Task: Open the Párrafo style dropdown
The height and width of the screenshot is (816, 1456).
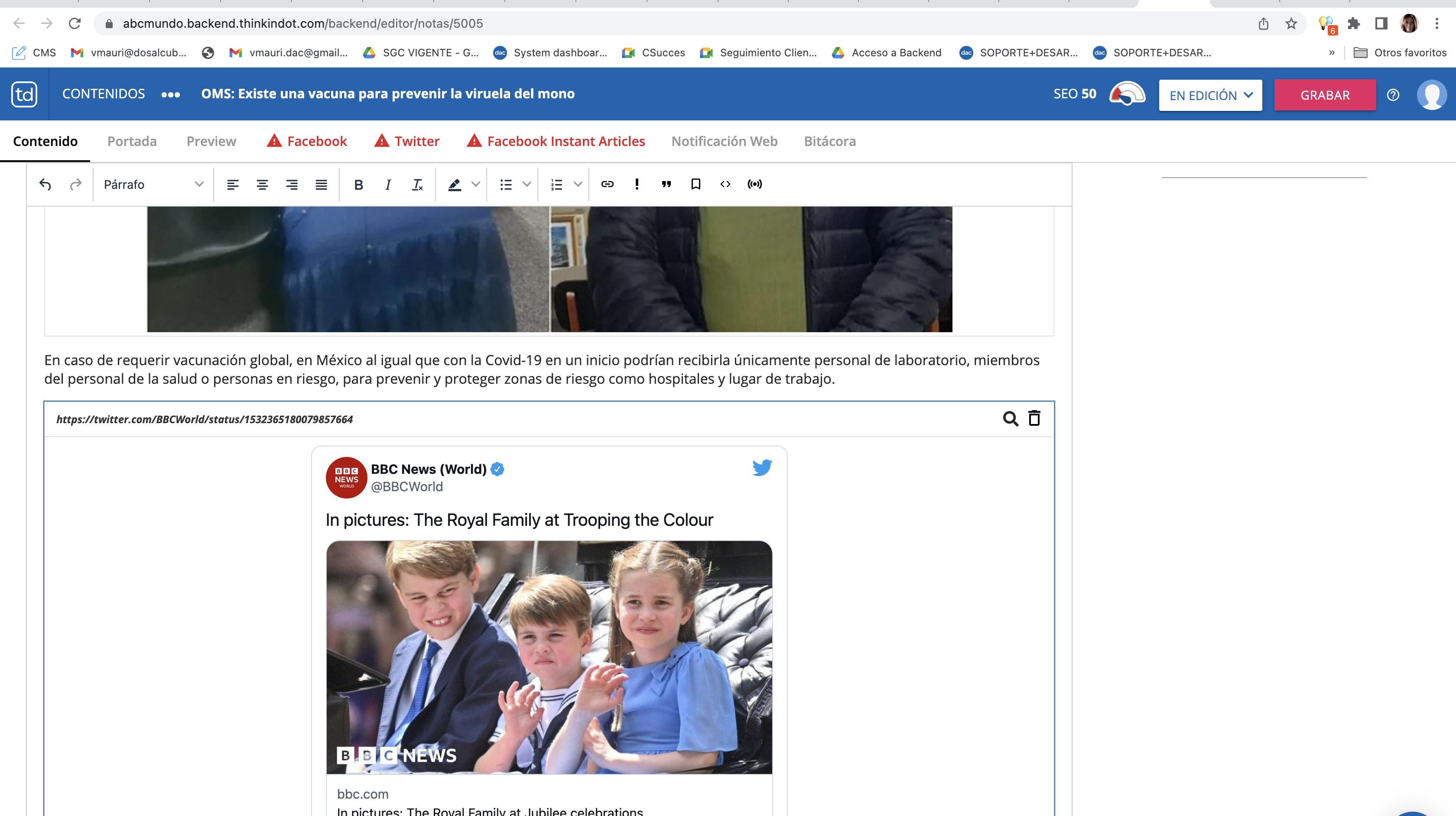Action: pos(153,184)
